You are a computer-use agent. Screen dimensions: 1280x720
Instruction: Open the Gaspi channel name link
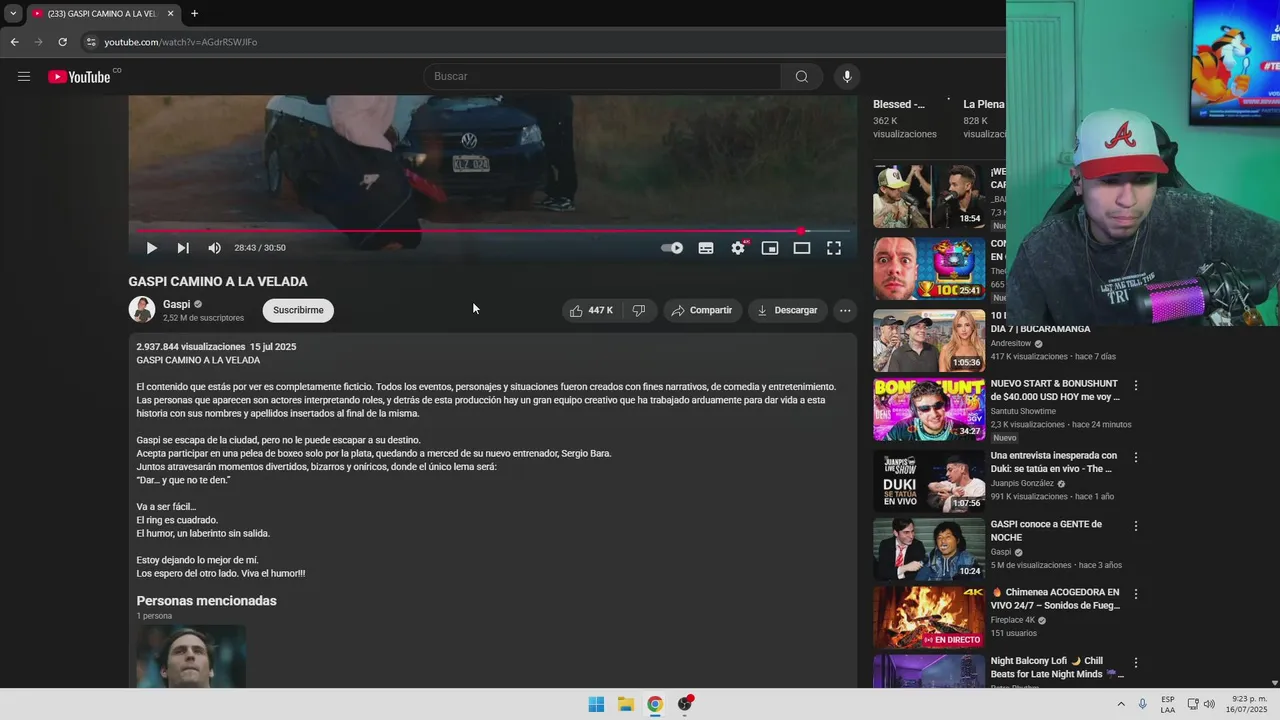[x=176, y=304]
